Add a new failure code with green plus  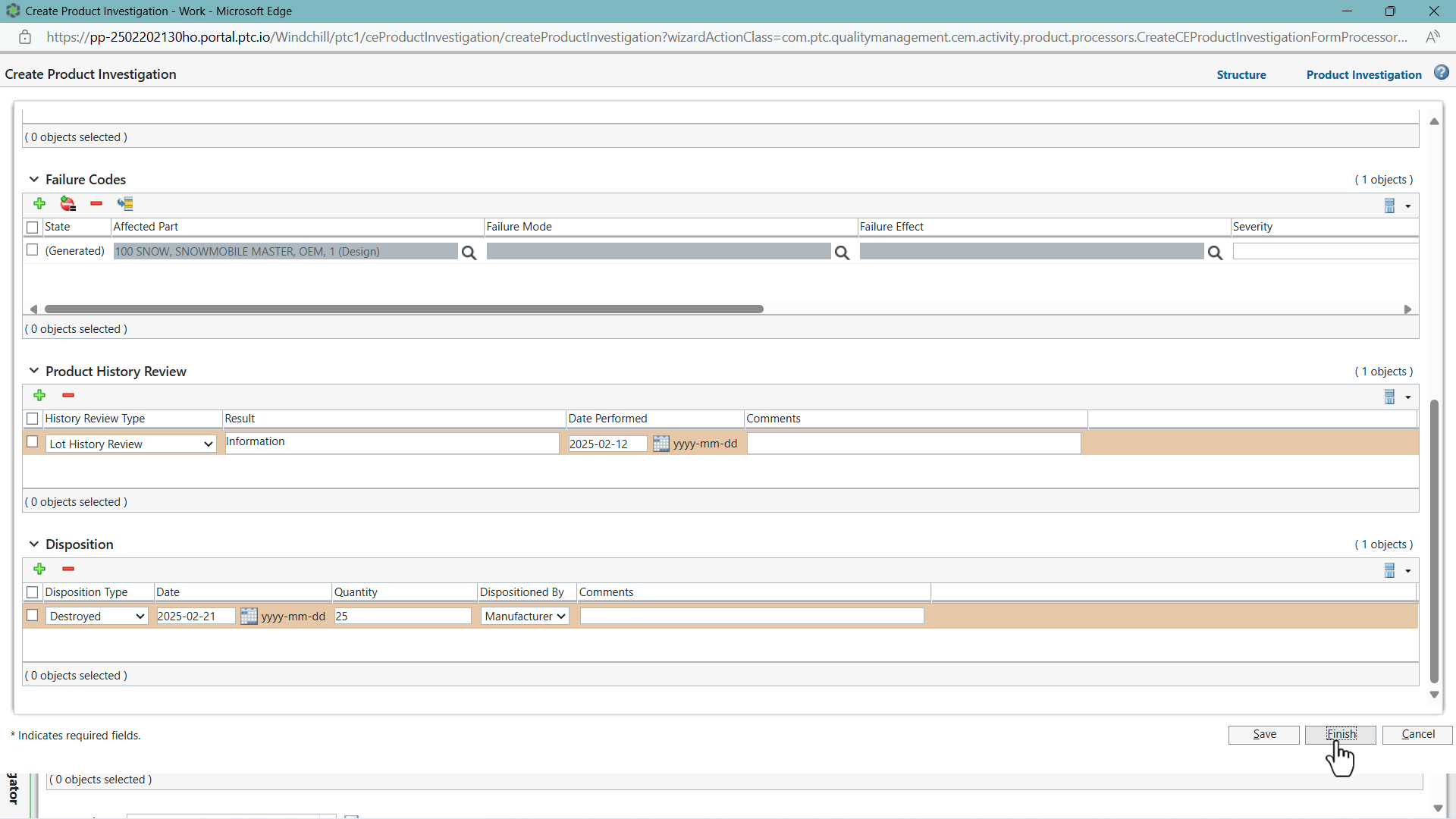pyautogui.click(x=39, y=203)
